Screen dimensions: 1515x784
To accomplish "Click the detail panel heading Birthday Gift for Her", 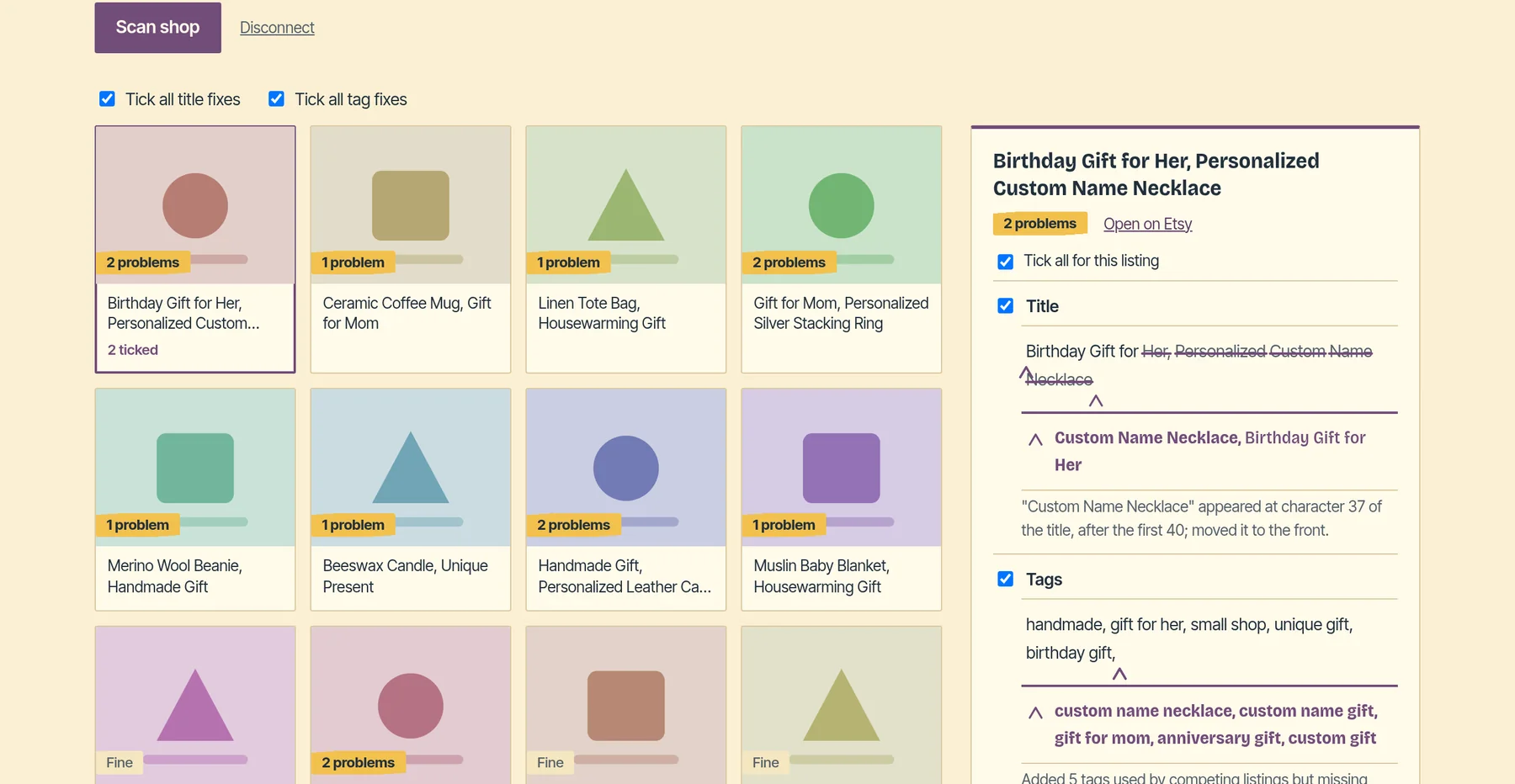I will coord(1156,174).
